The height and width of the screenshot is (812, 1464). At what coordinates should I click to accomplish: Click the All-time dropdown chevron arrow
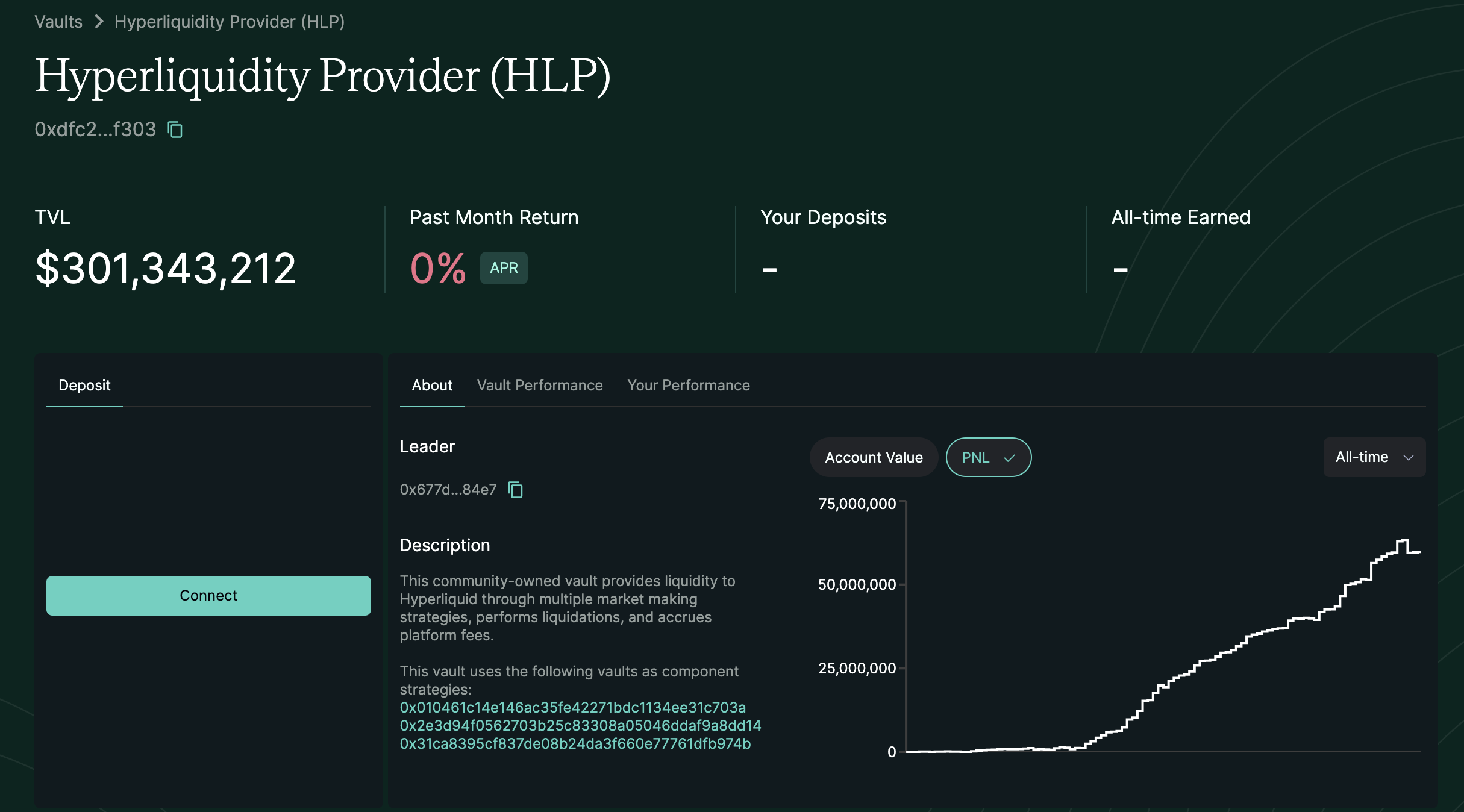click(1409, 458)
